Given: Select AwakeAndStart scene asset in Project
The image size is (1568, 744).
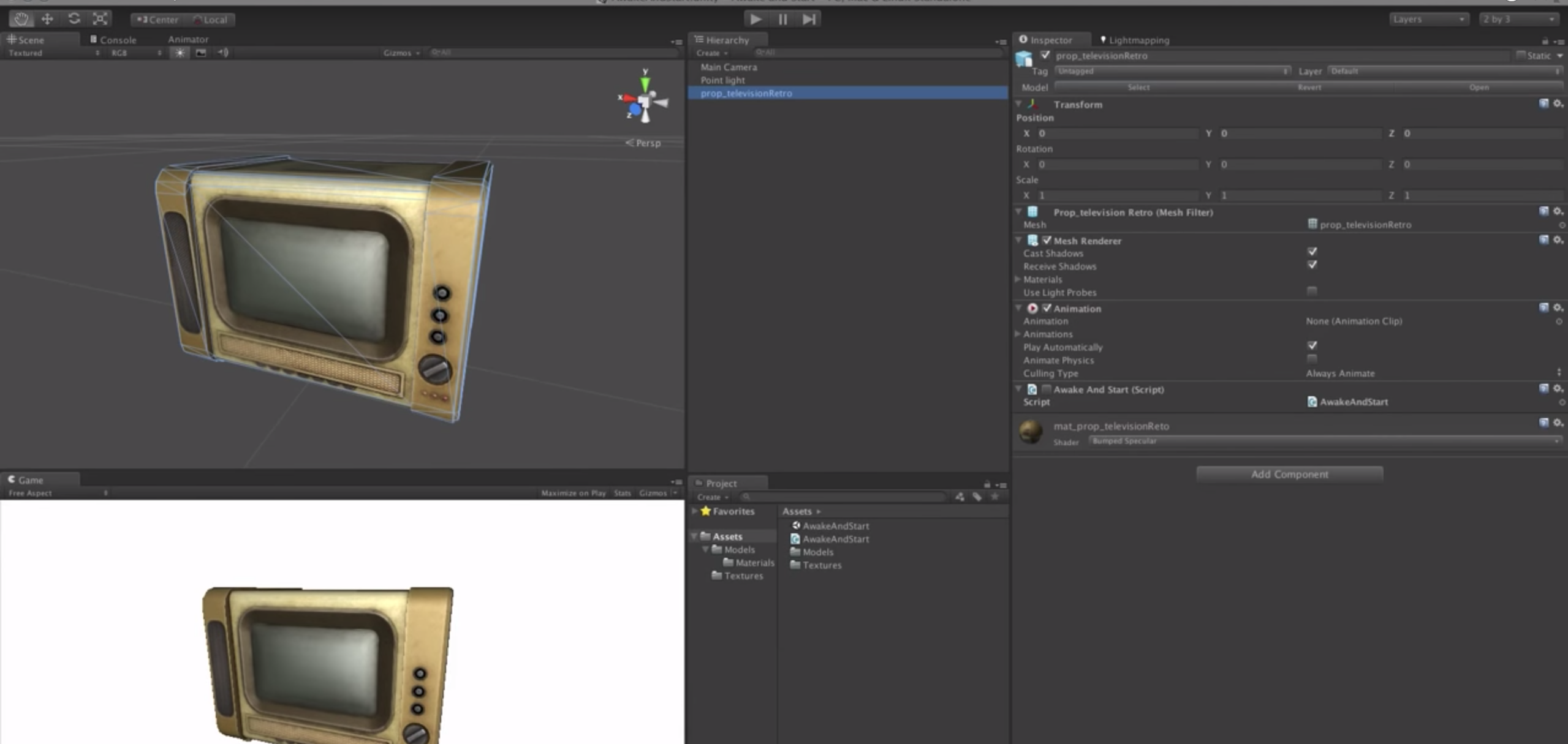Looking at the screenshot, I should click(x=830, y=525).
